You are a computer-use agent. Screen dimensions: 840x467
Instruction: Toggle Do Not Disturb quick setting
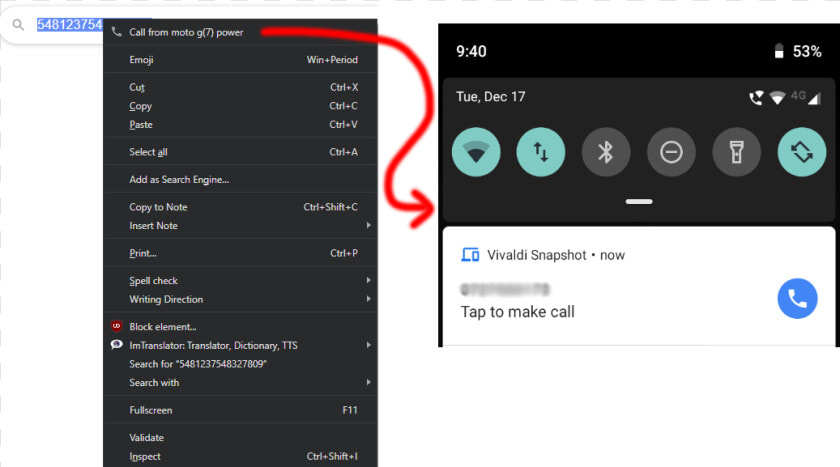click(671, 152)
